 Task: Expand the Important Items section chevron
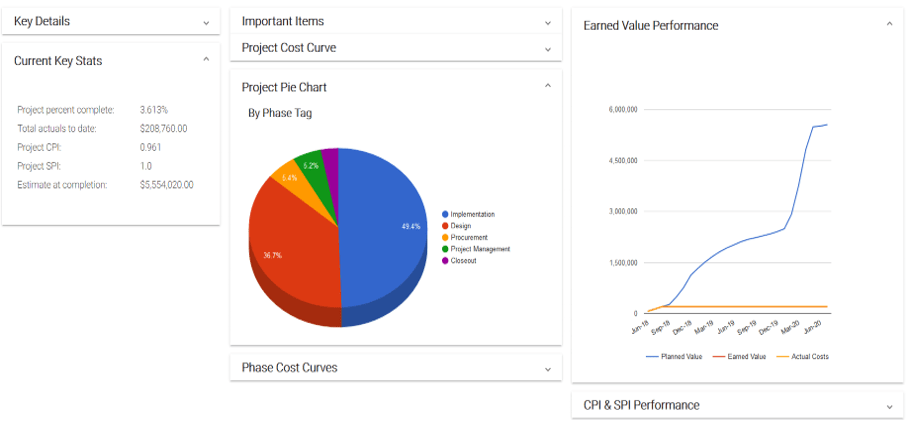click(x=547, y=22)
